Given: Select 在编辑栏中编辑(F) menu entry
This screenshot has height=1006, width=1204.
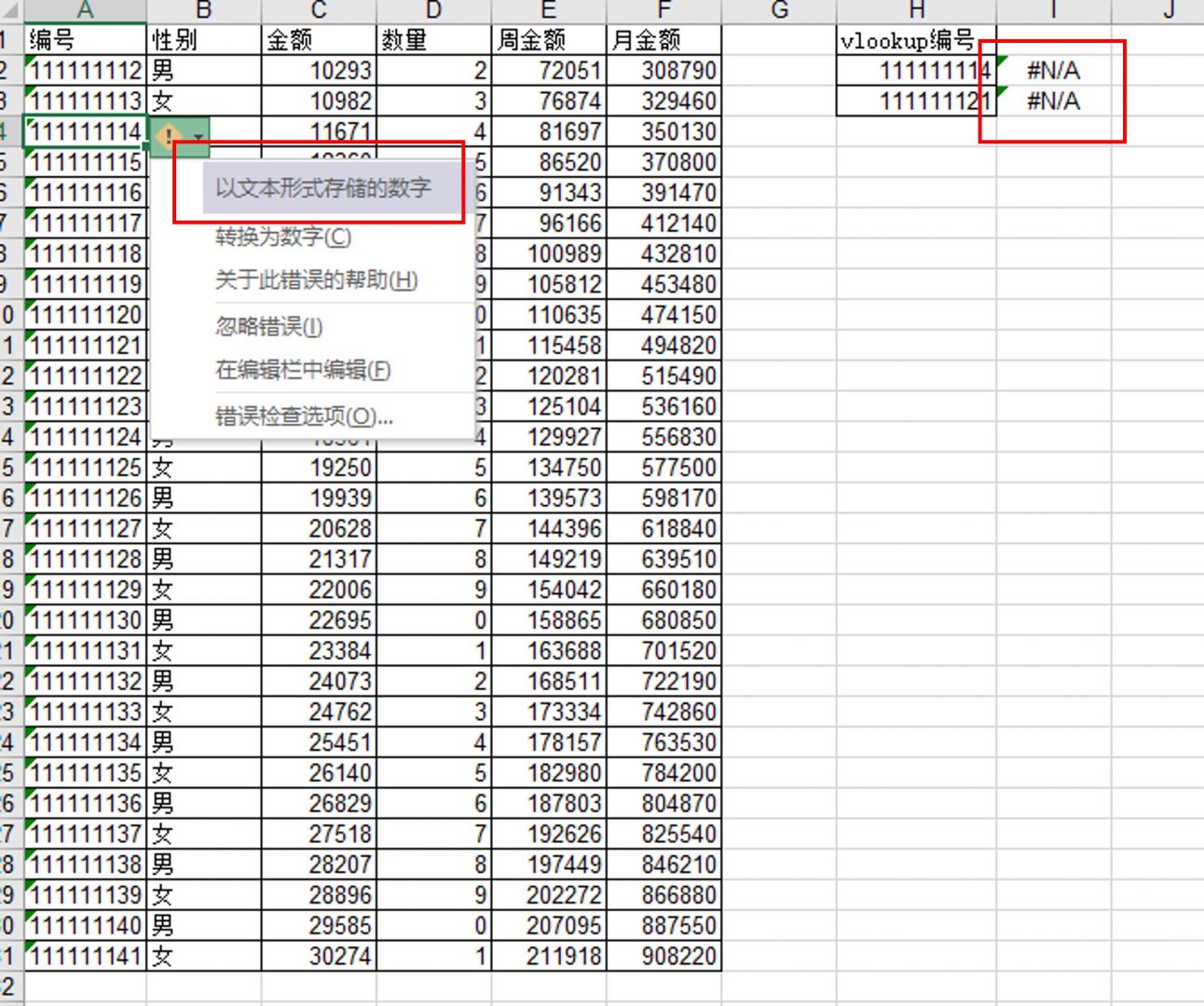Looking at the screenshot, I should tap(303, 370).
